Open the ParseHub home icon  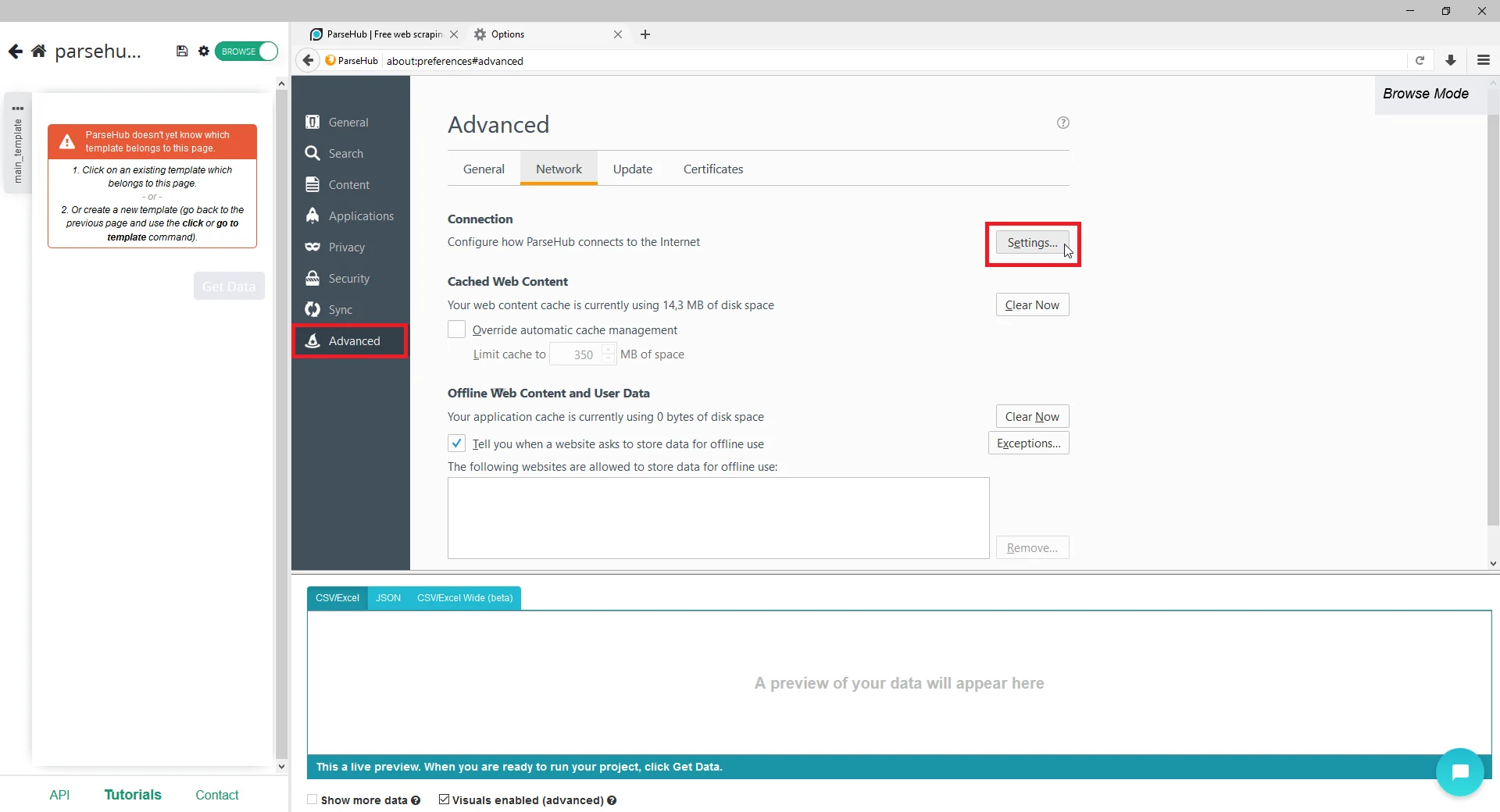pos(38,52)
